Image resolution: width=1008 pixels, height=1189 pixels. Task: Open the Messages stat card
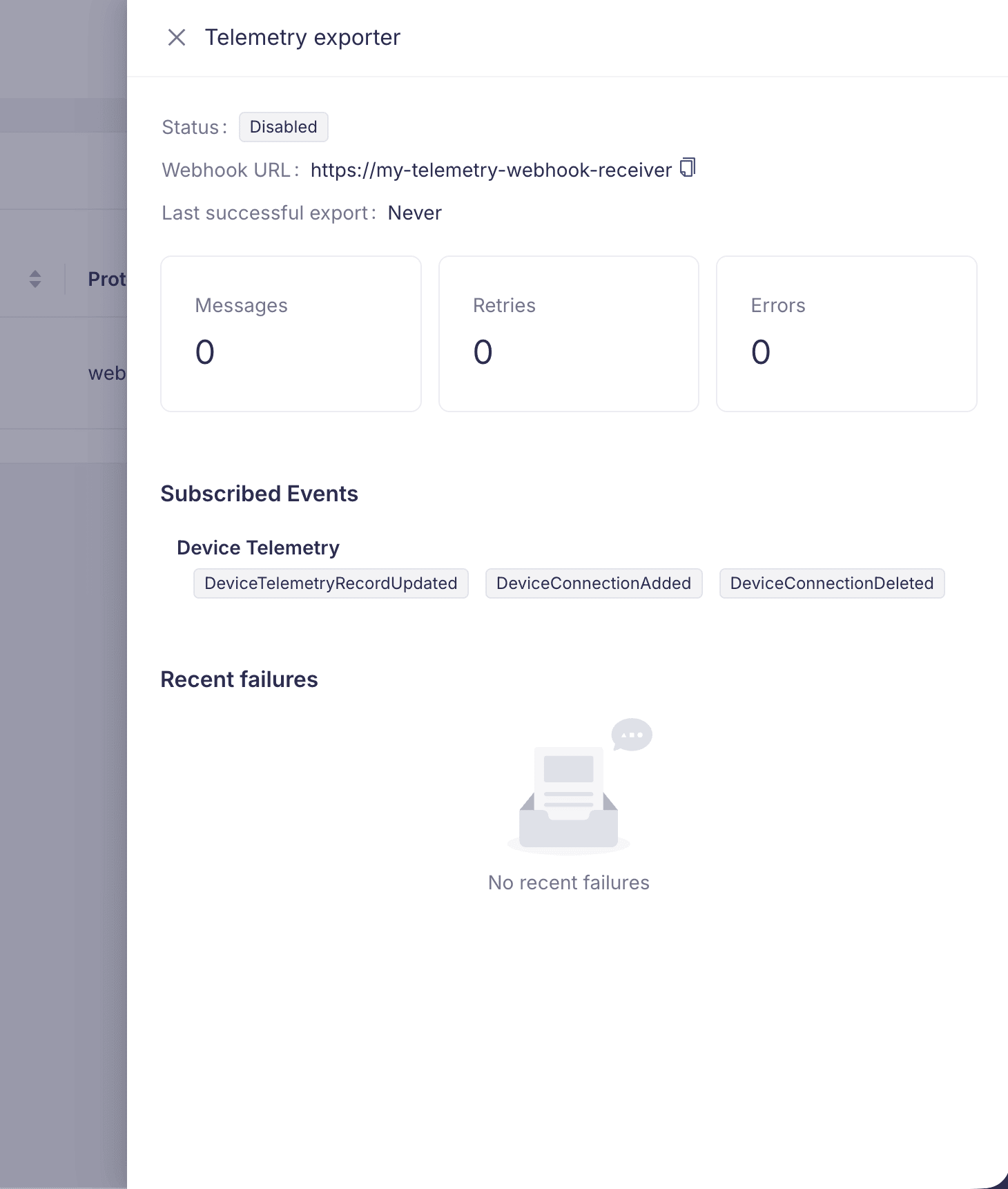coord(291,334)
